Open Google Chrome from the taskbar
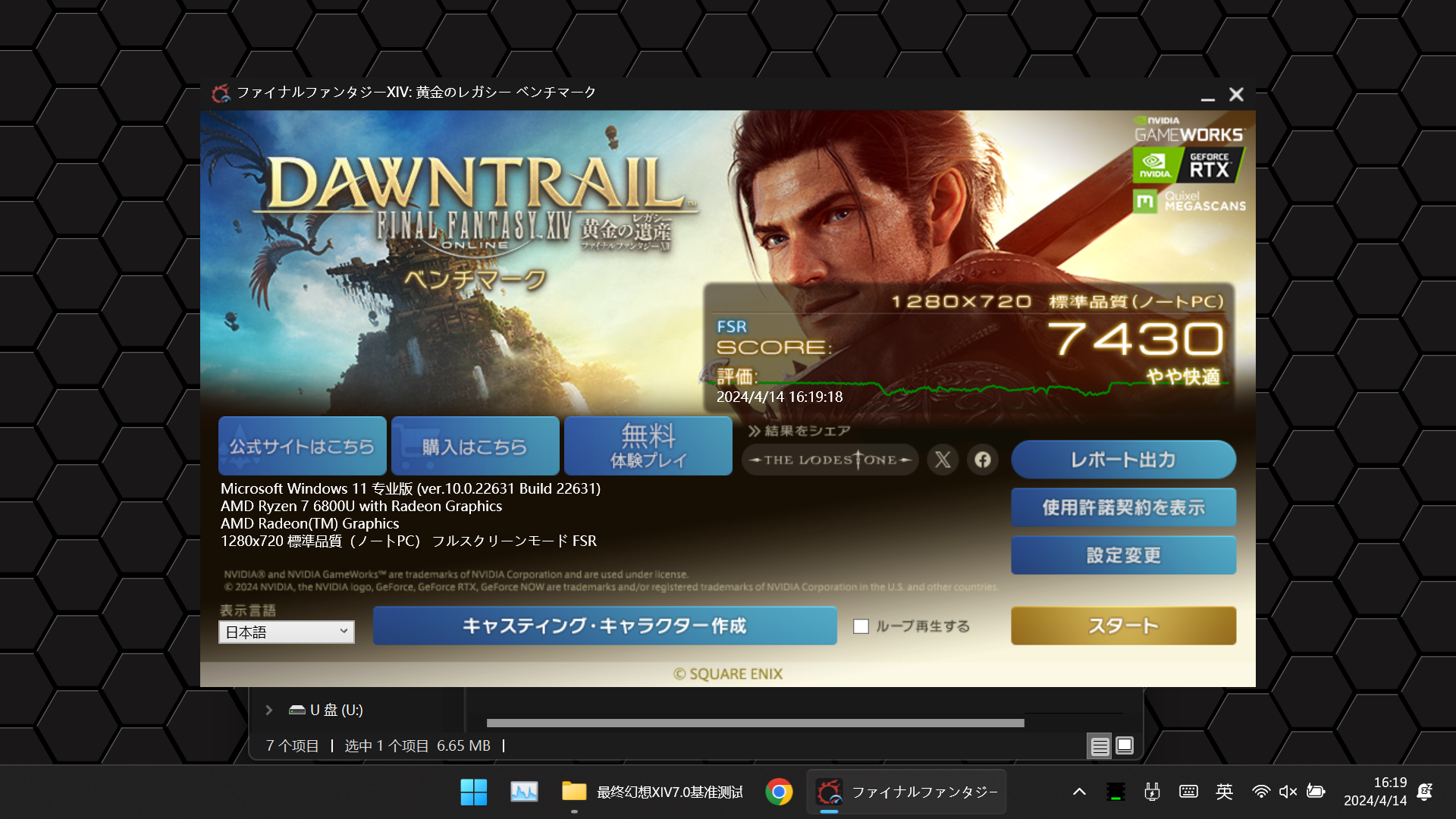The image size is (1456, 819). 779,791
